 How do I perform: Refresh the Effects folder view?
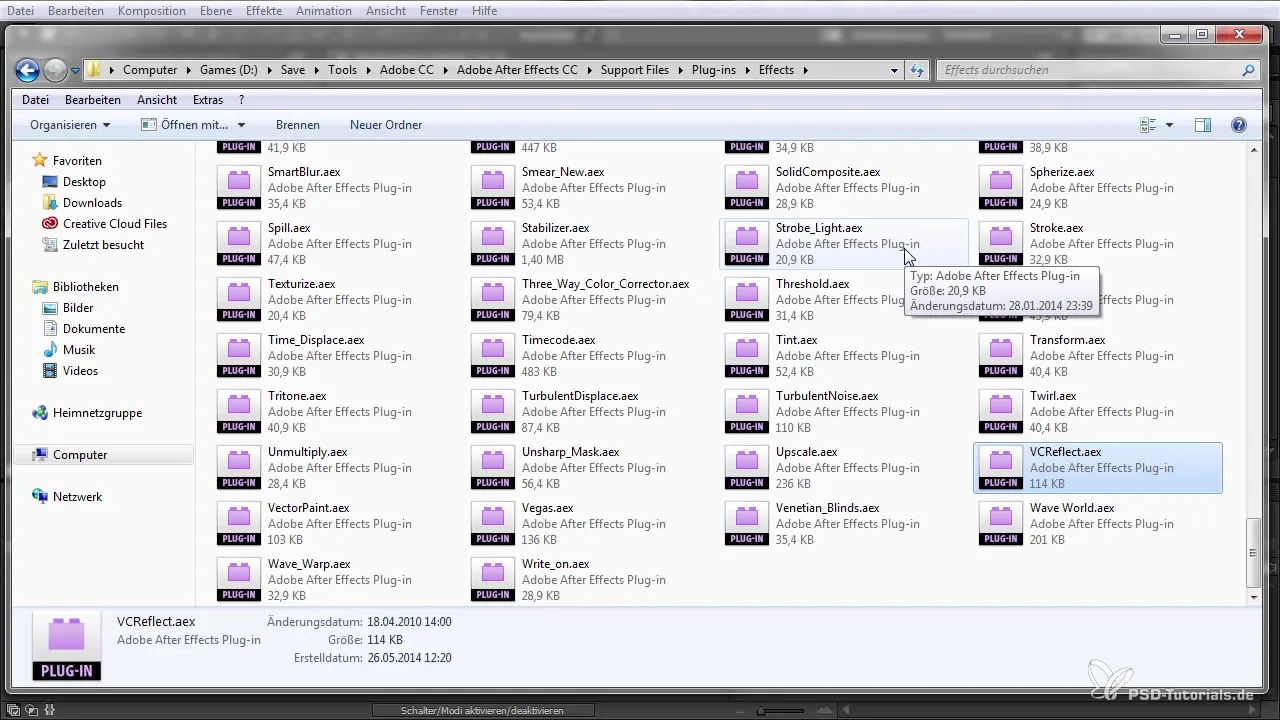(917, 71)
